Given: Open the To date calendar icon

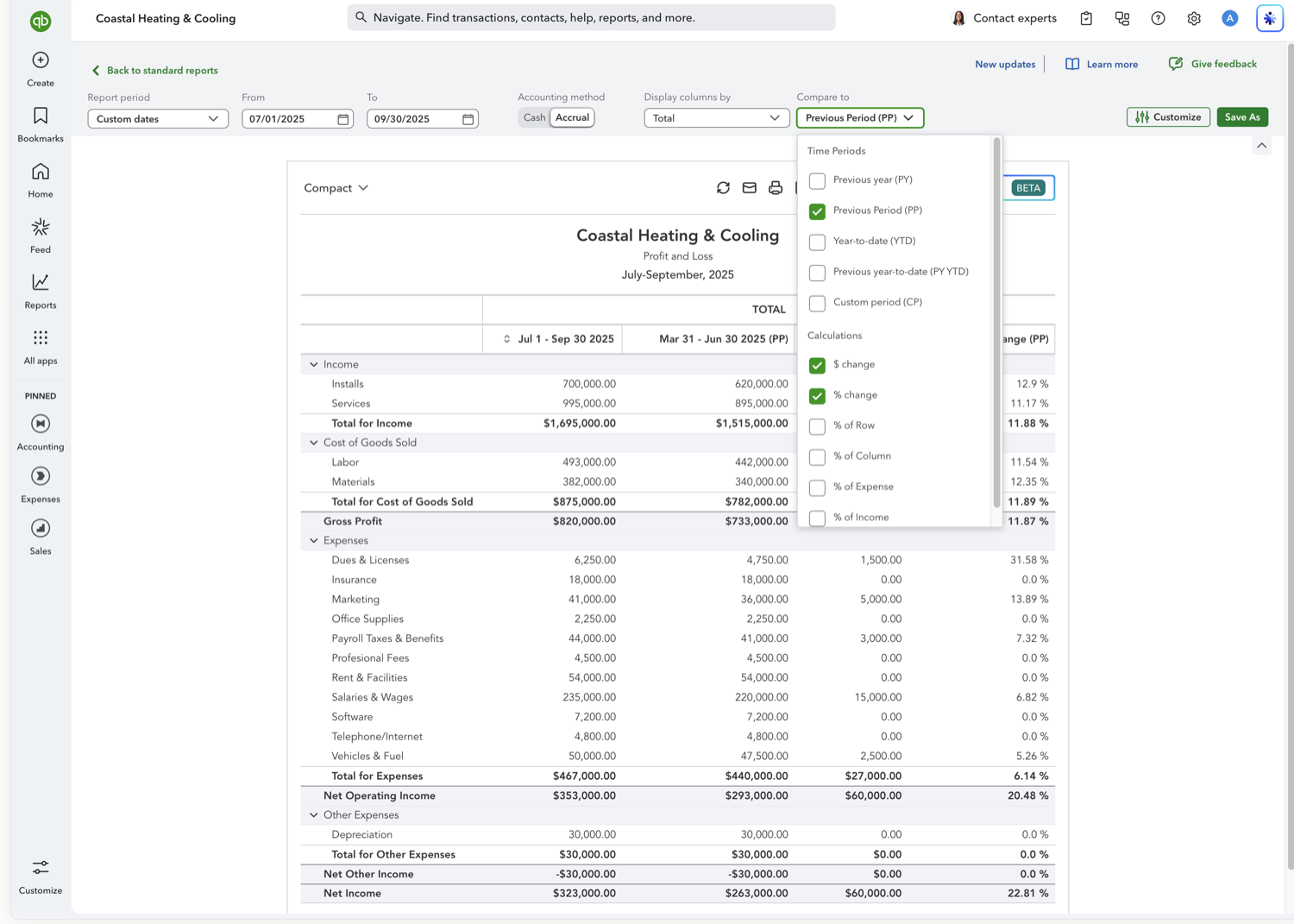Looking at the screenshot, I should click(x=468, y=119).
